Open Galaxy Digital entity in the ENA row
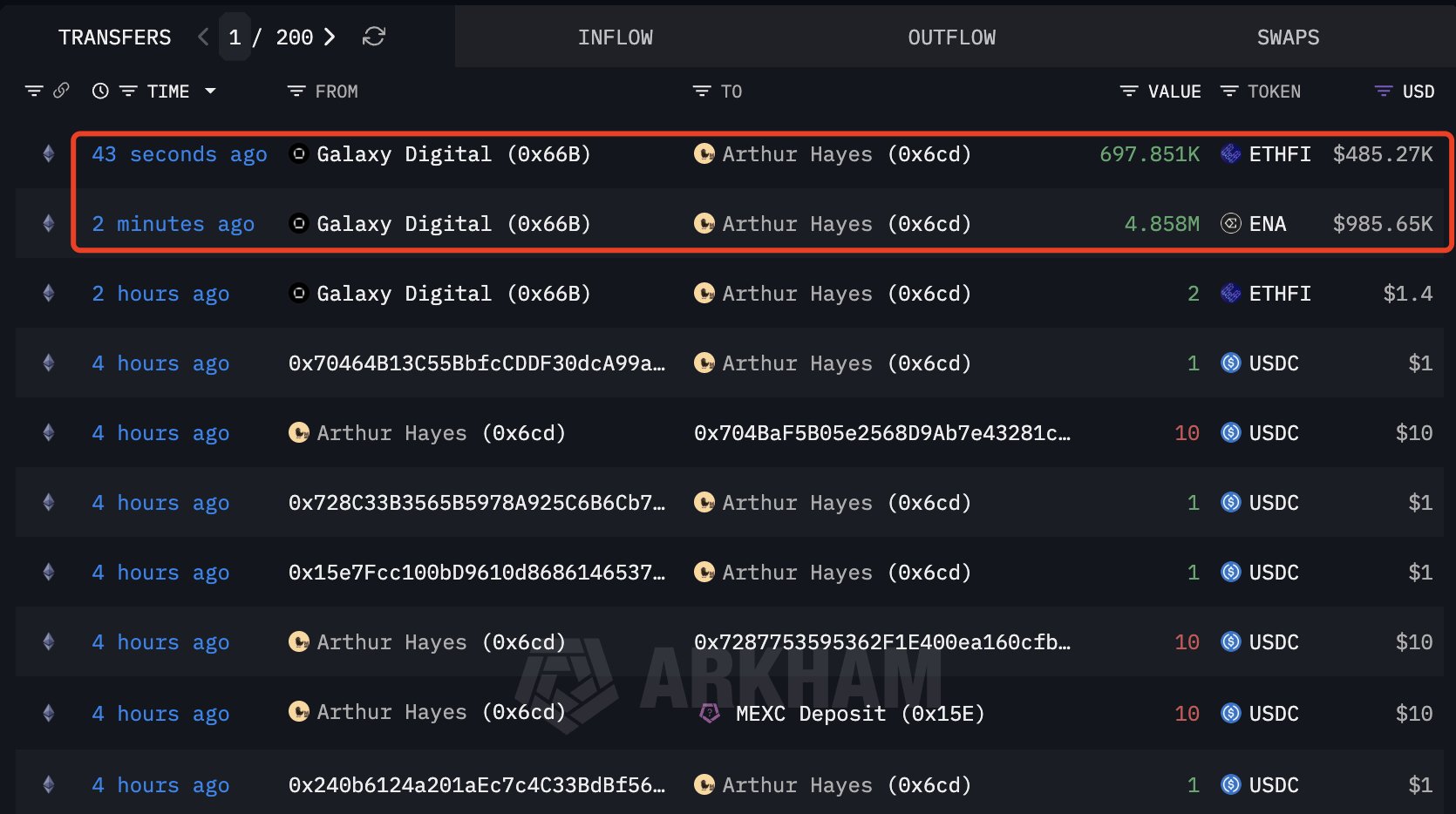The image size is (1456, 814). pos(452,224)
